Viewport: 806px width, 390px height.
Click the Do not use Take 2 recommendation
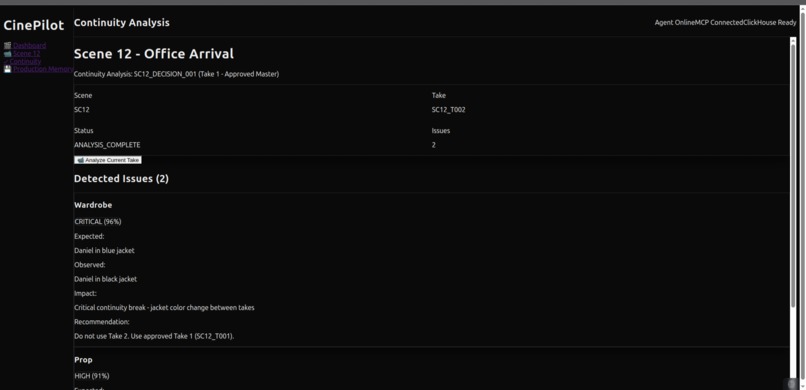pyautogui.click(x=154, y=336)
